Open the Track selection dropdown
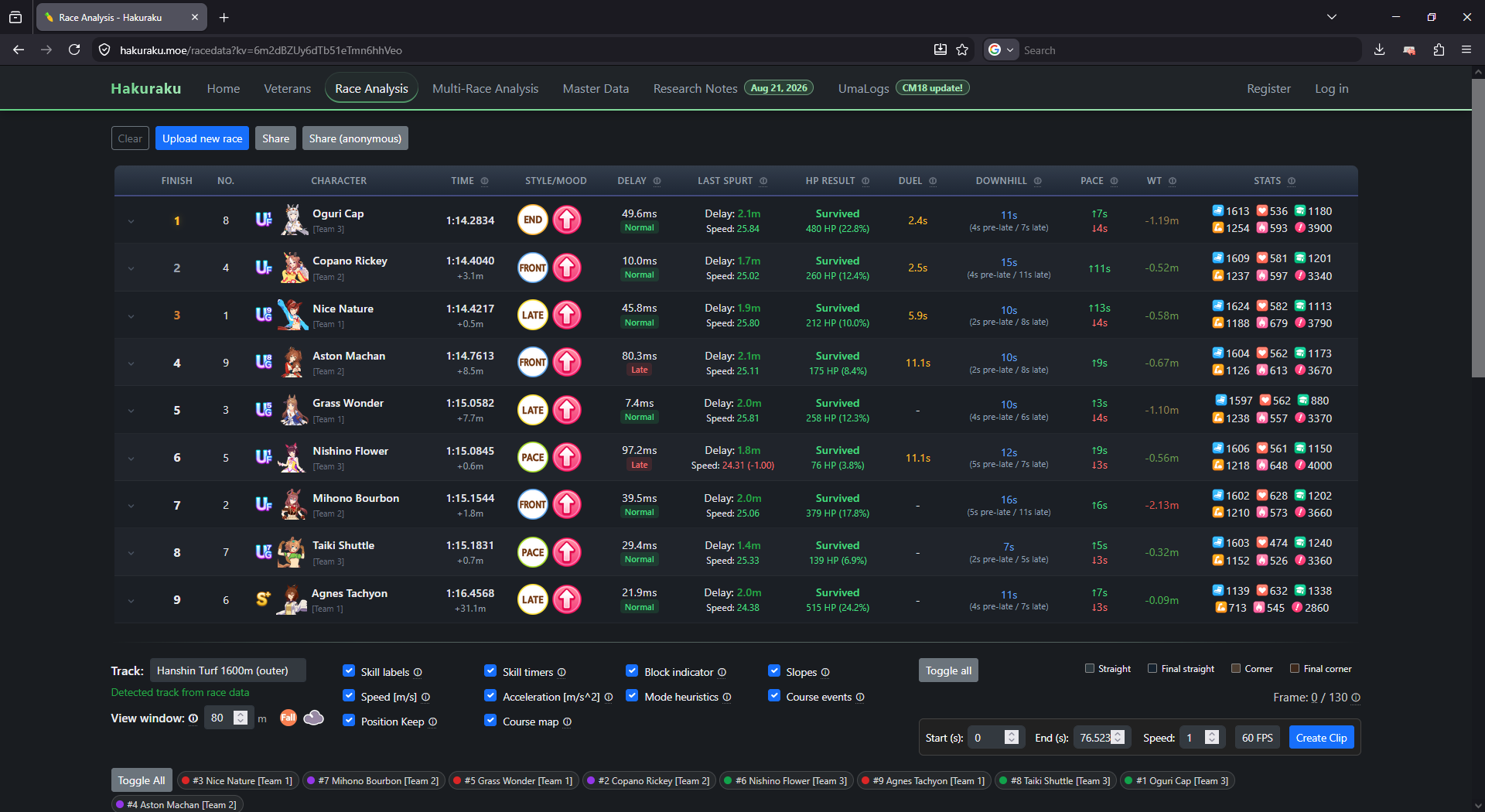The height and width of the screenshot is (812, 1485). (228, 670)
